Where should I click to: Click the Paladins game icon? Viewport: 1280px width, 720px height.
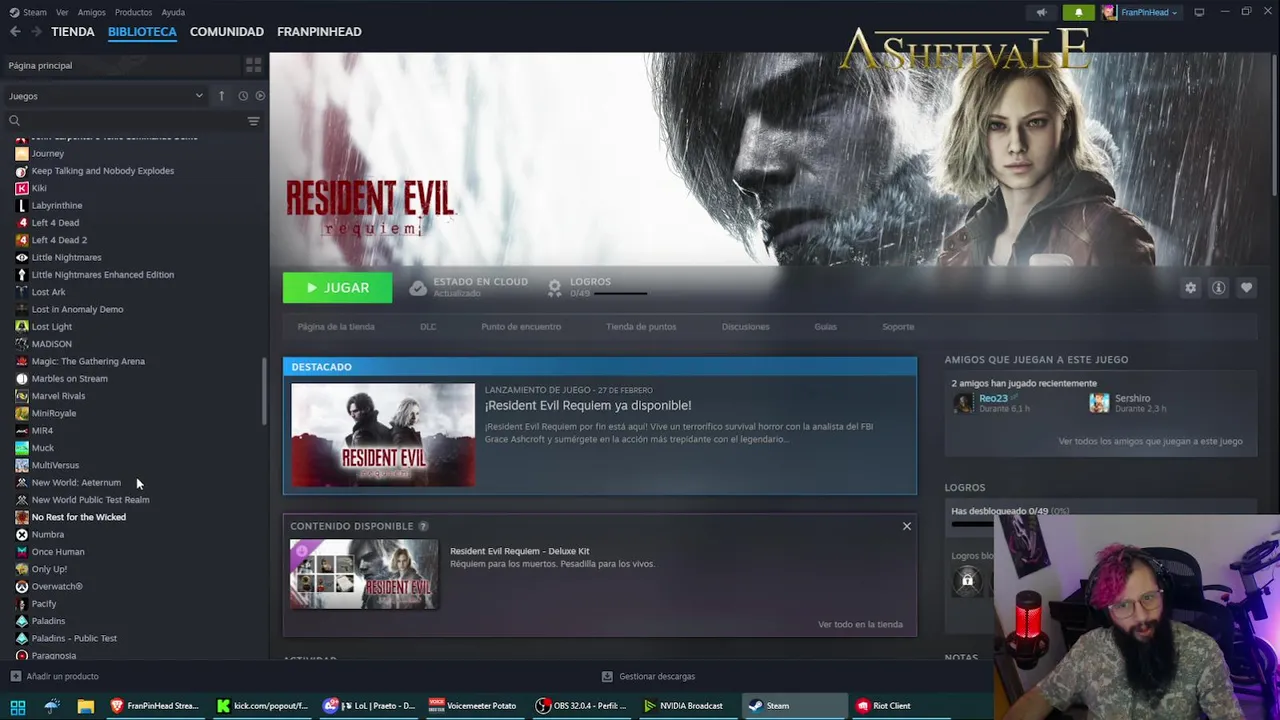pyautogui.click(x=22, y=621)
